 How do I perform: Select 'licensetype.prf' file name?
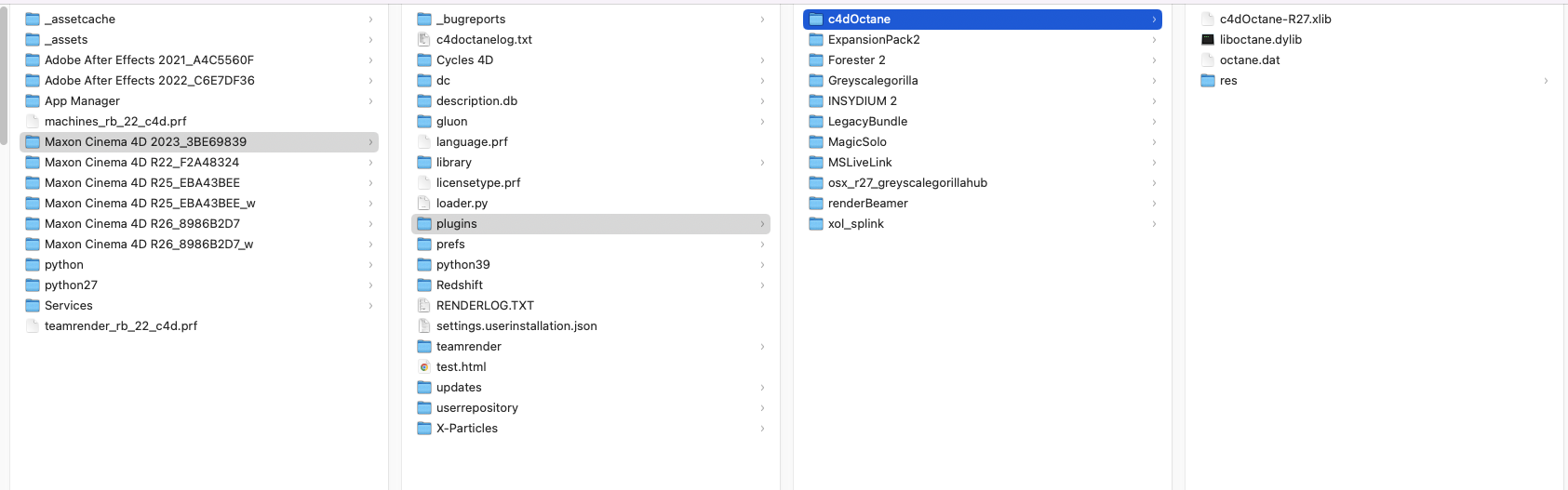[478, 182]
